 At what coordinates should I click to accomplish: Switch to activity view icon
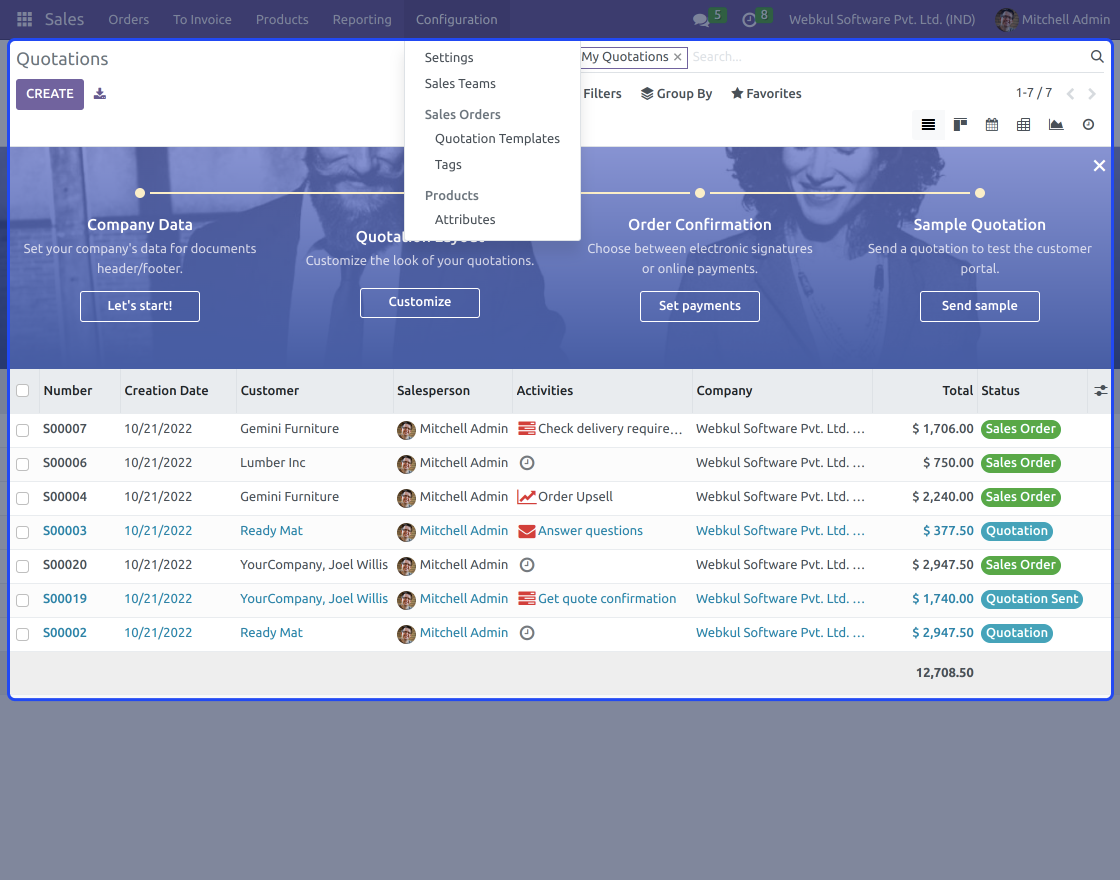pos(1089,125)
